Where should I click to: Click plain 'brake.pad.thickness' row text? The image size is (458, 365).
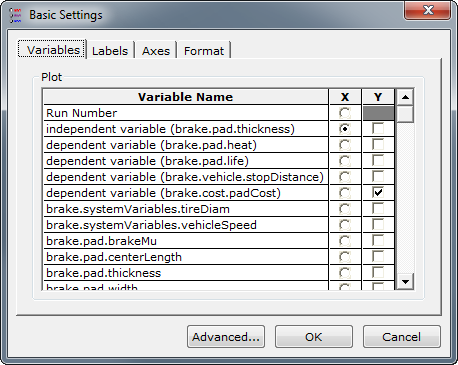point(103,273)
